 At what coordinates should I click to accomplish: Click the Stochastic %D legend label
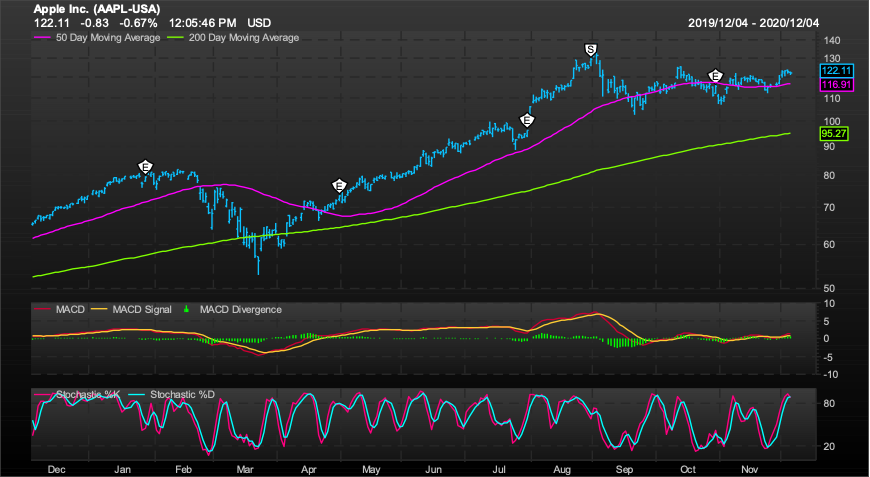coord(183,394)
